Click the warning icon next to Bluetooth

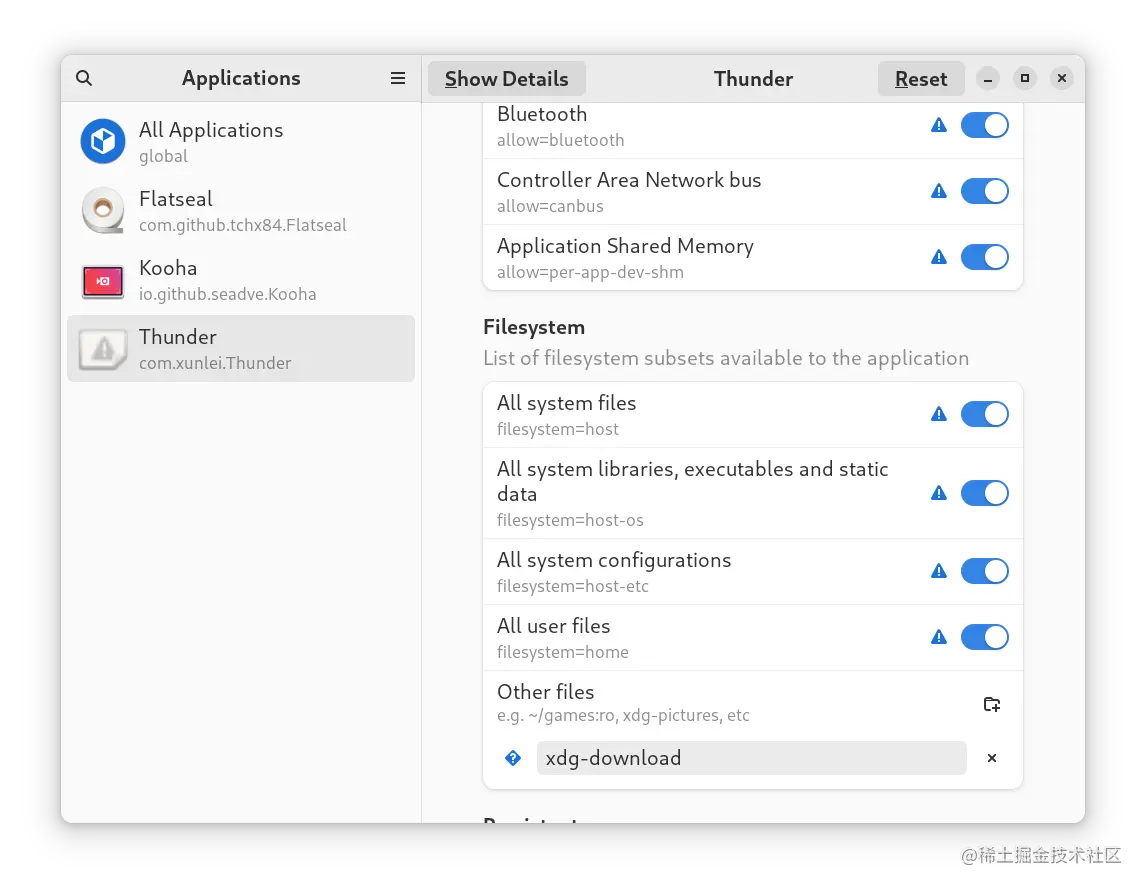pyautogui.click(x=938, y=125)
